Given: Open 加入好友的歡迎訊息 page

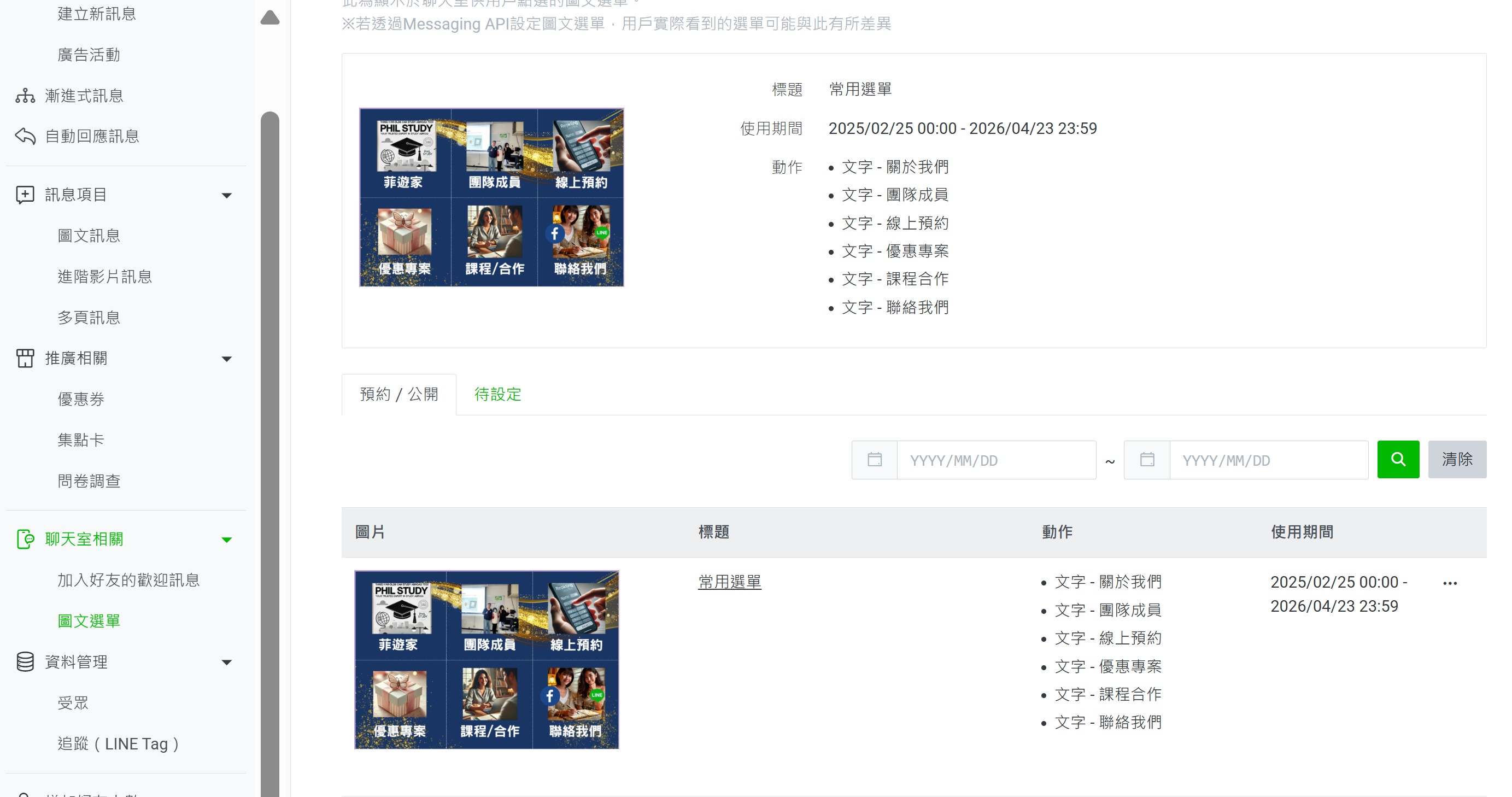Looking at the screenshot, I should 128,581.
